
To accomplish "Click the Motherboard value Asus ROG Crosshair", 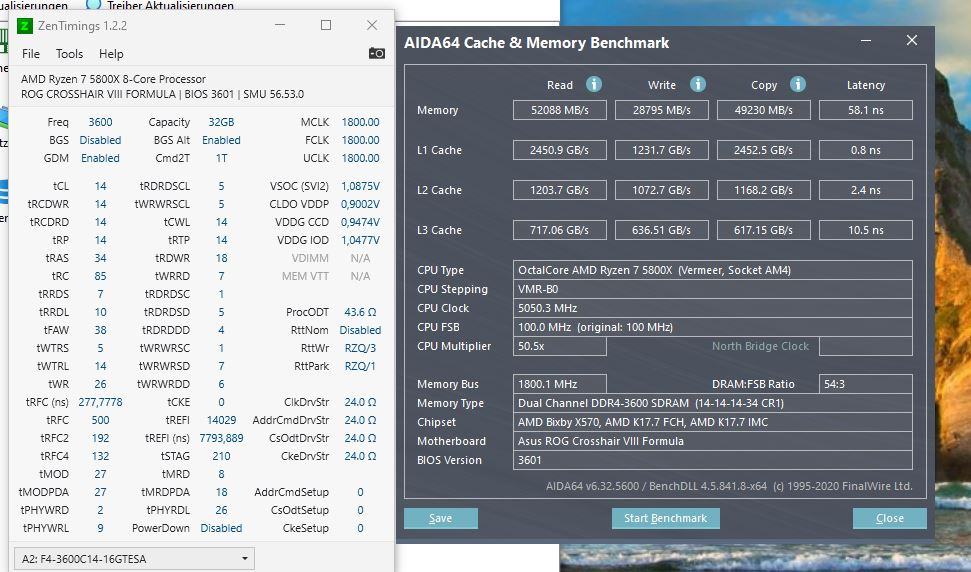I will (713, 441).
